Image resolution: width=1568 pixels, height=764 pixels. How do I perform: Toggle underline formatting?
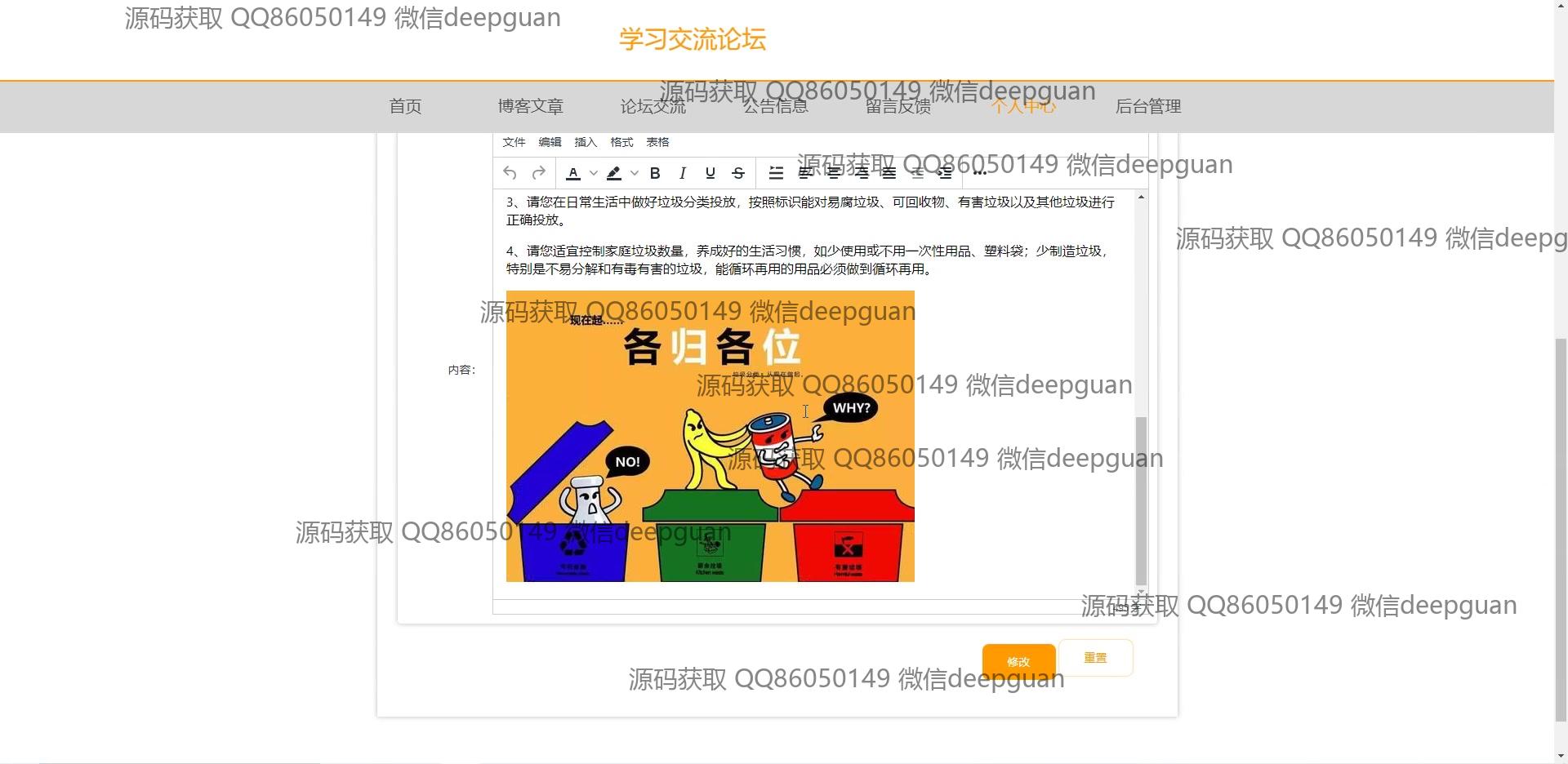pos(710,173)
